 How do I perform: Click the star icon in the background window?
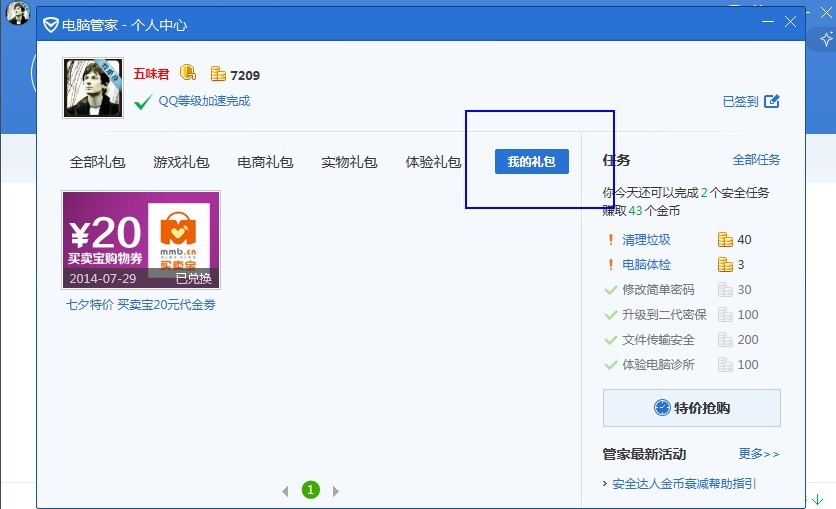click(x=826, y=39)
